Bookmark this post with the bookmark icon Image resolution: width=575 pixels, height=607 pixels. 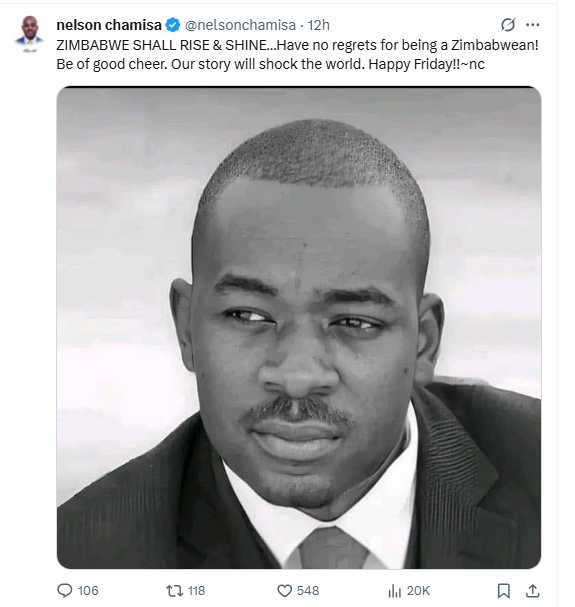(503, 591)
